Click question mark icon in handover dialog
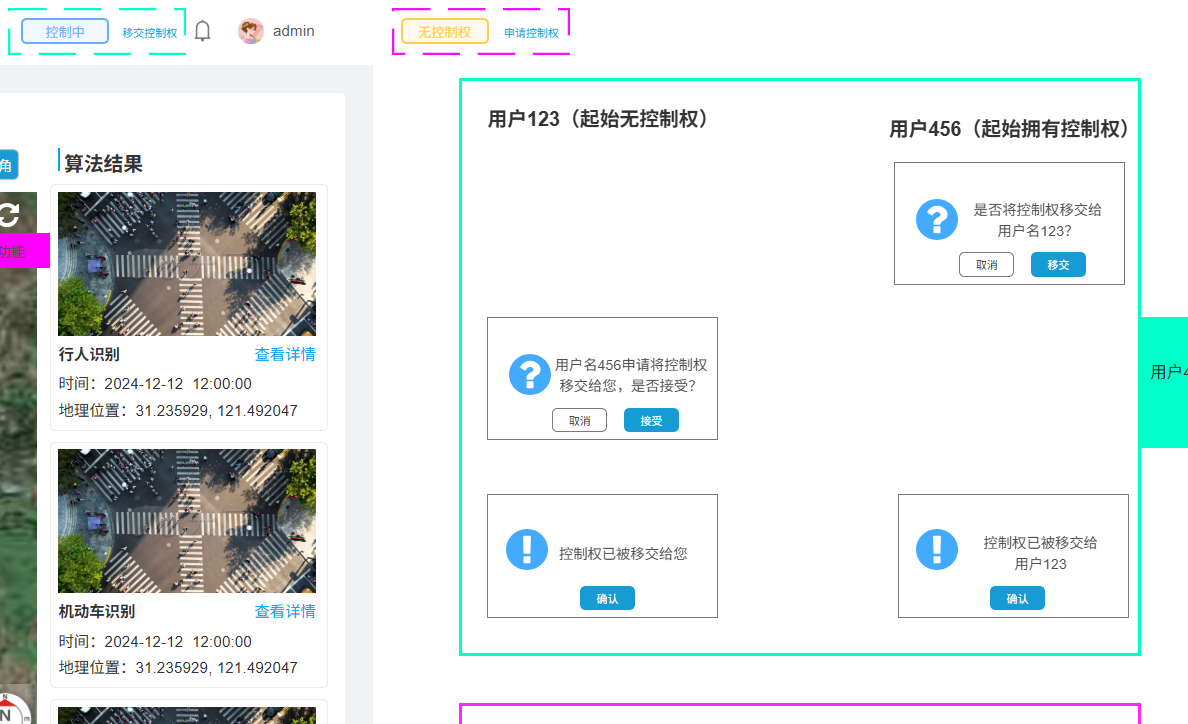The width and height of the screenshot is (1188, 724). click(x=936, y=220)
